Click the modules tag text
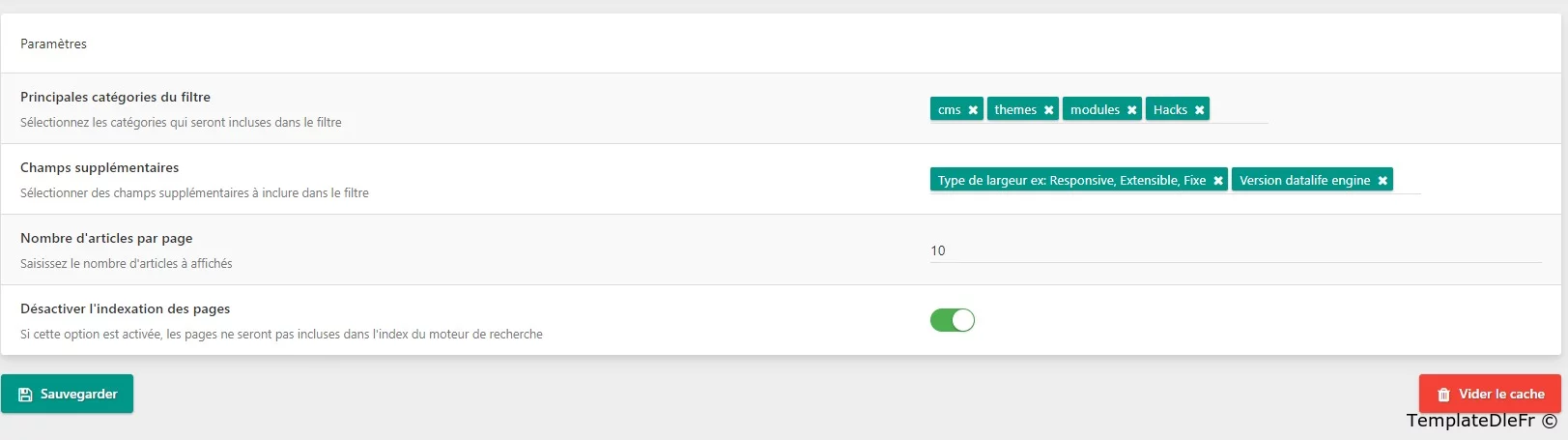 coord(1095,110)
